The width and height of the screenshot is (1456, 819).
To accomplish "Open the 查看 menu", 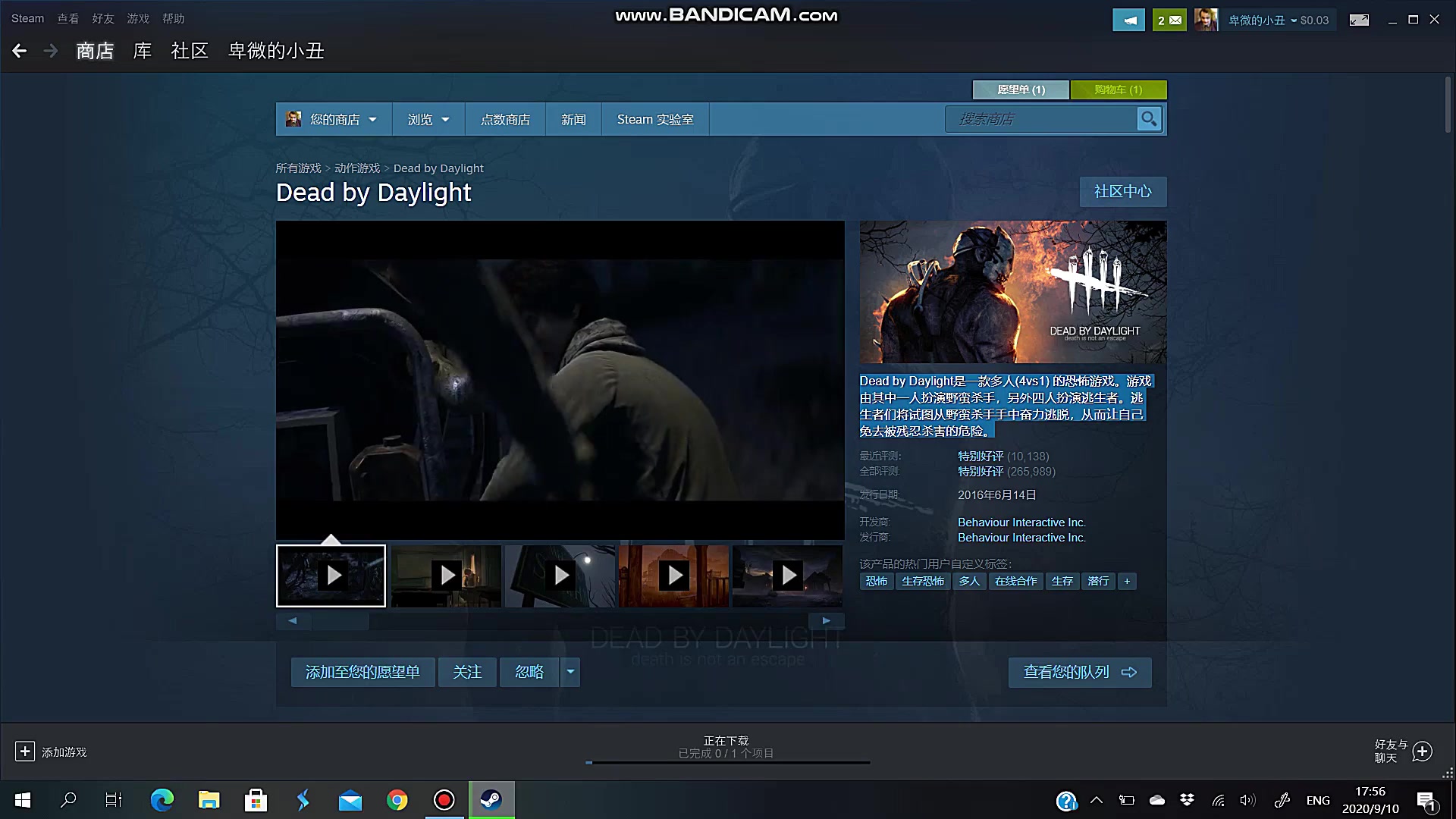I will (68, 18).
